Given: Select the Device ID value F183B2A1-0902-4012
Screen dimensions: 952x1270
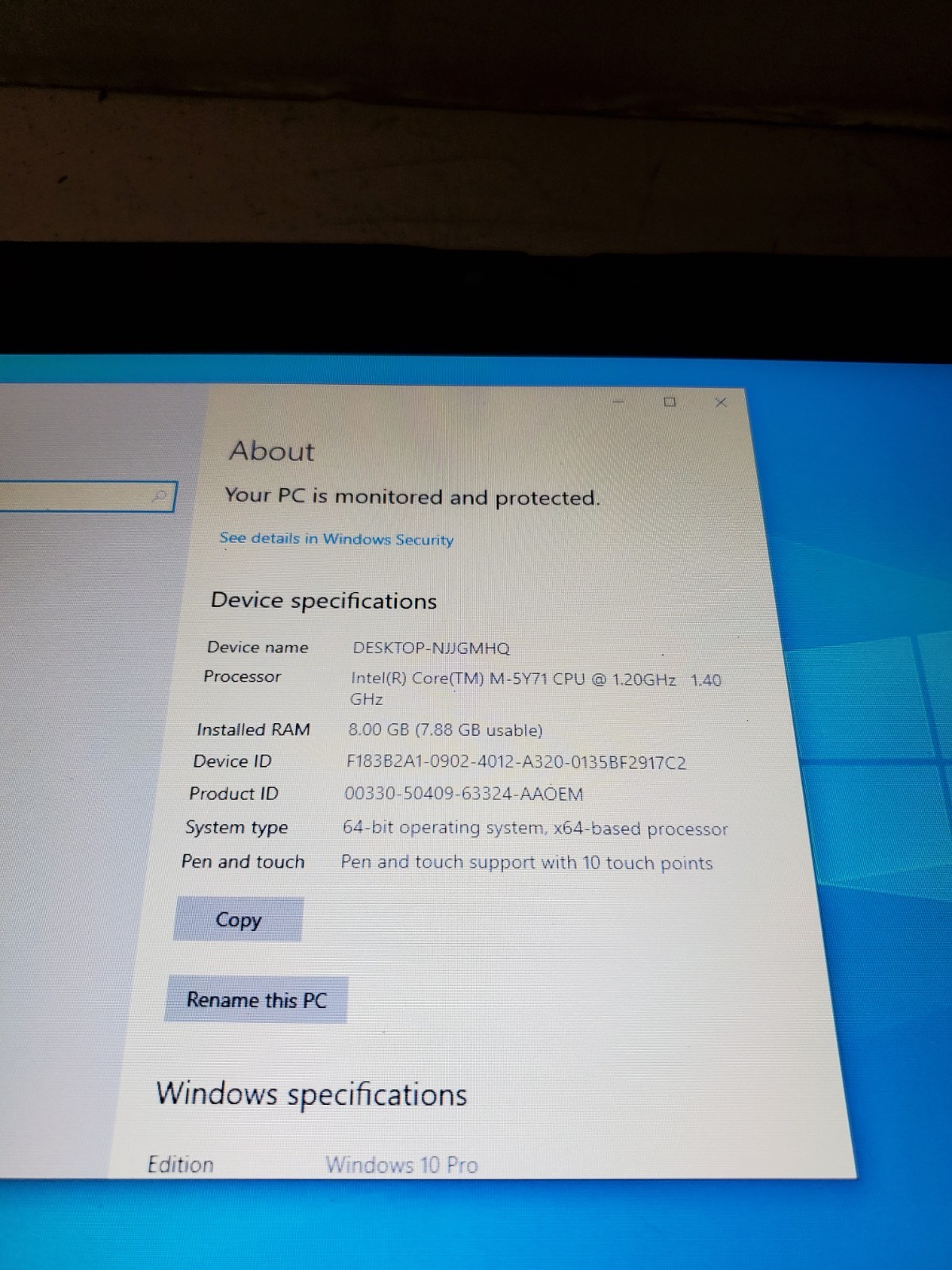Looking at the screenshot, I should [516, 763].
